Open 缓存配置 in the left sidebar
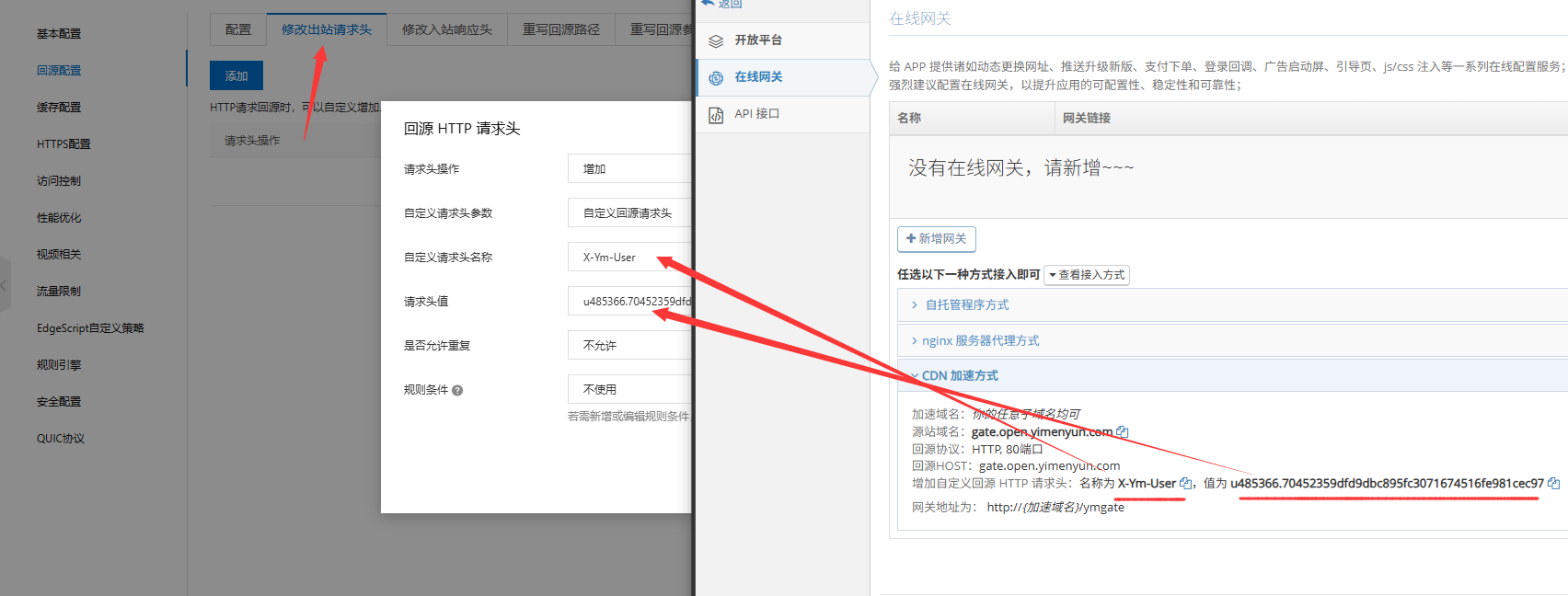The image size is (1568, 596). (x=59, y=108)
